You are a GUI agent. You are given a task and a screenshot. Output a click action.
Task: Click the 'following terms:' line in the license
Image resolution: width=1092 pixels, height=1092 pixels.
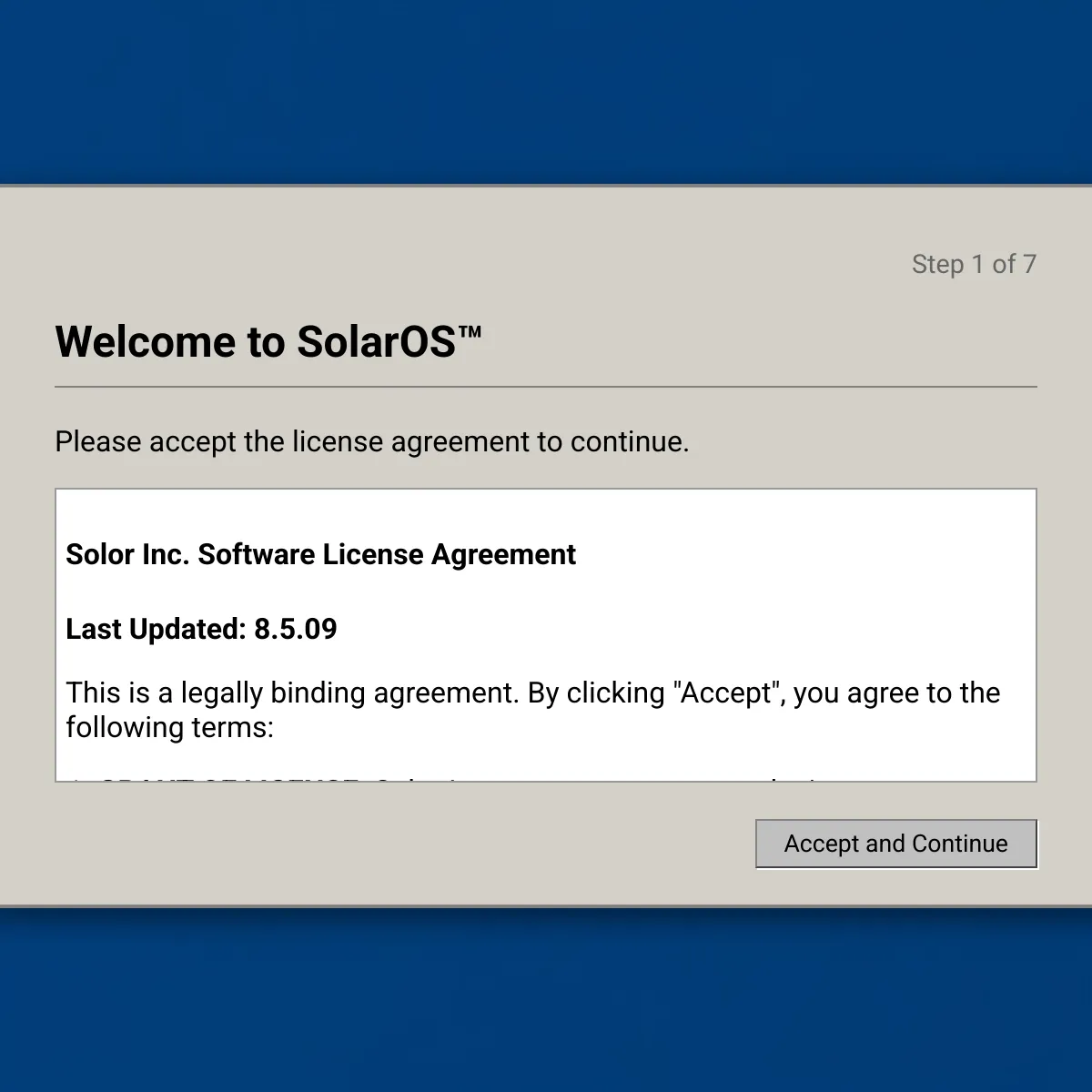click(169, 727)
